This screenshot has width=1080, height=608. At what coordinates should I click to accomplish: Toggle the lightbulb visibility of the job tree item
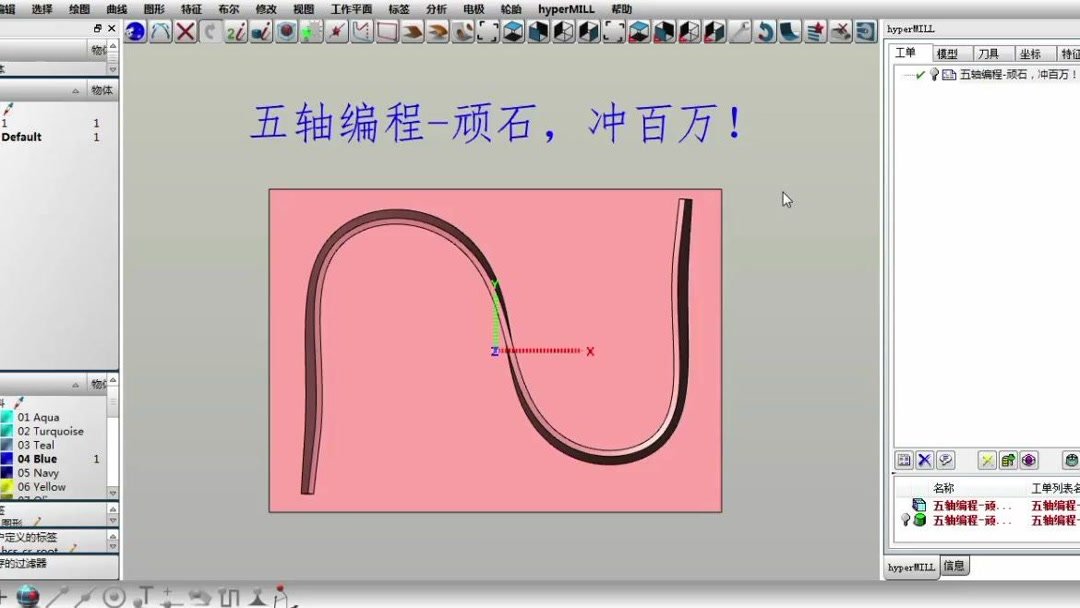click(x=934, y=74)
